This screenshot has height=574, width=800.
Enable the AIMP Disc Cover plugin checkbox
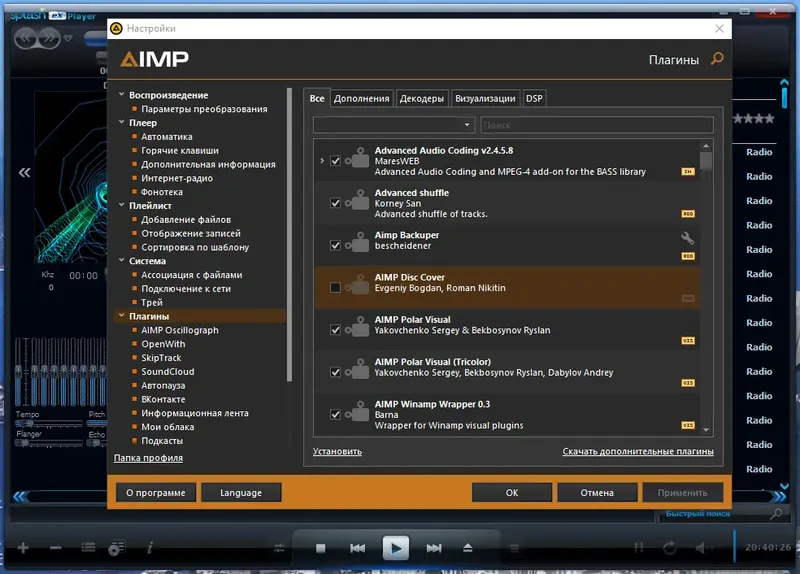point(335,288)
